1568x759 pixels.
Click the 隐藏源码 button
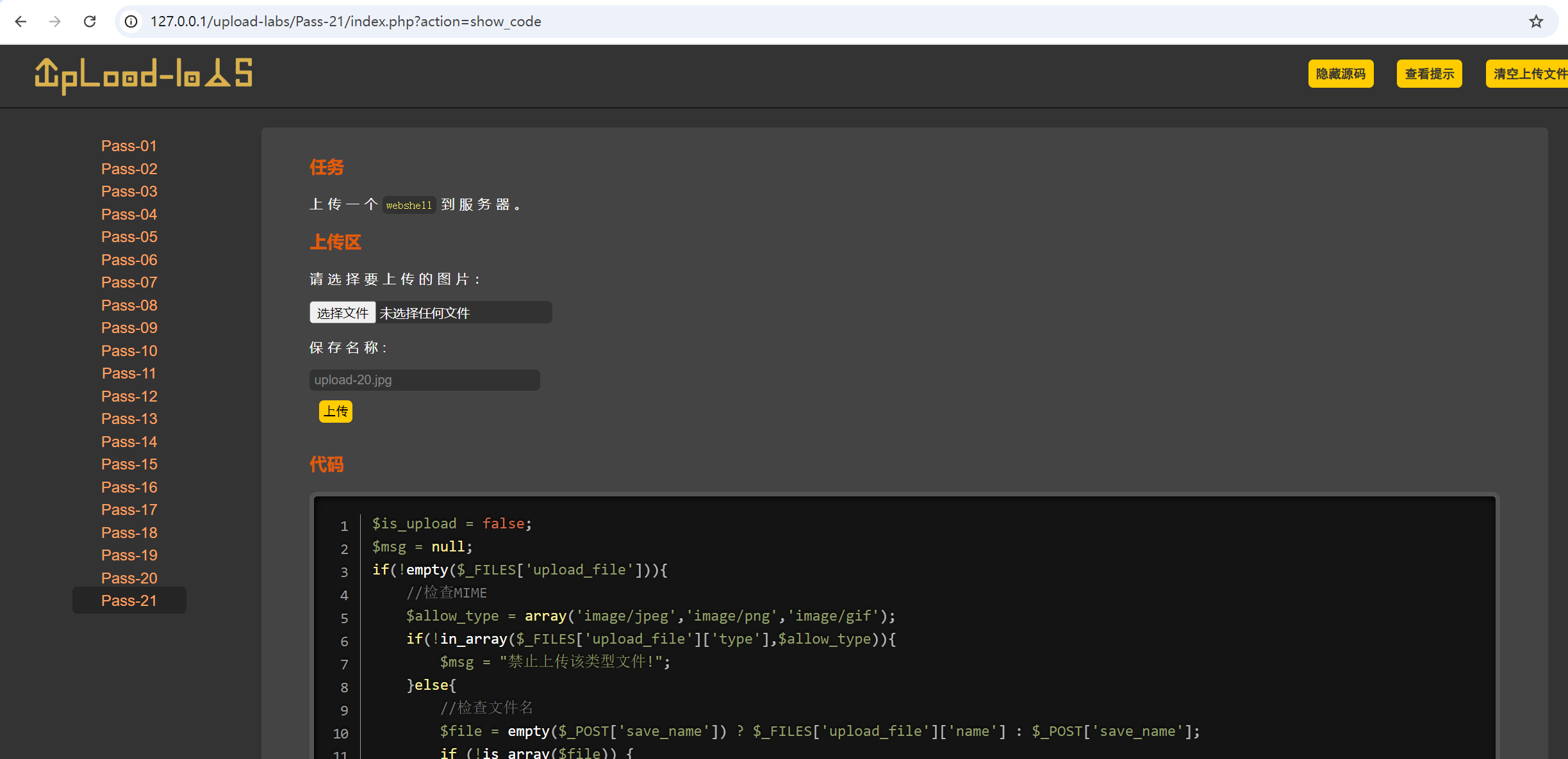click(x=1341, y=74)
